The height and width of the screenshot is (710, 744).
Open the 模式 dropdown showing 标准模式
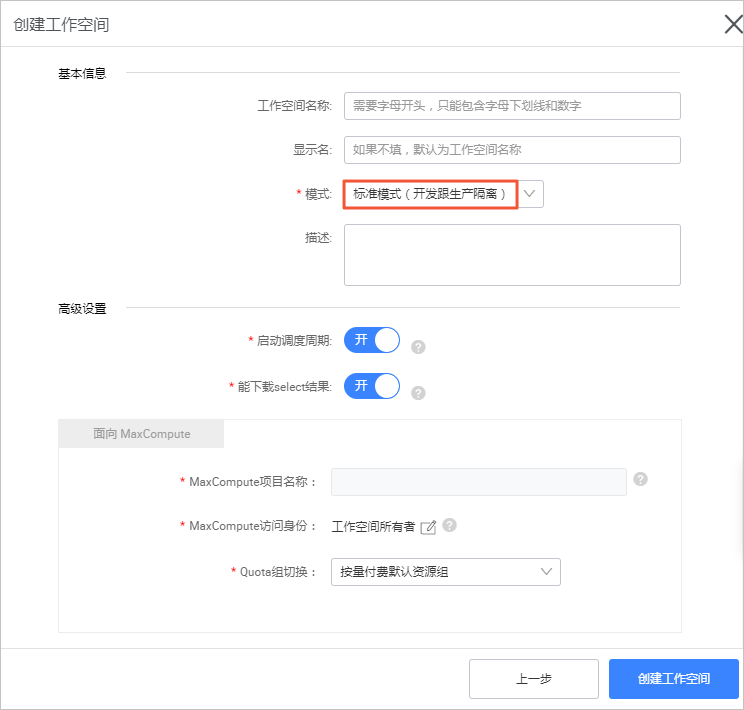tap(443, 194)
